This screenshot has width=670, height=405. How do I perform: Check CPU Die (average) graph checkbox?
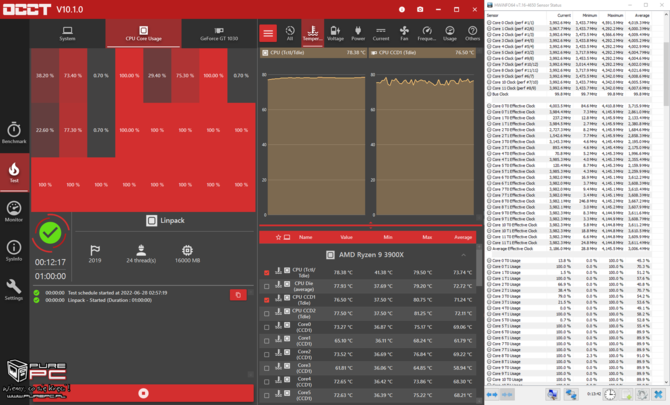click(267, 286)
